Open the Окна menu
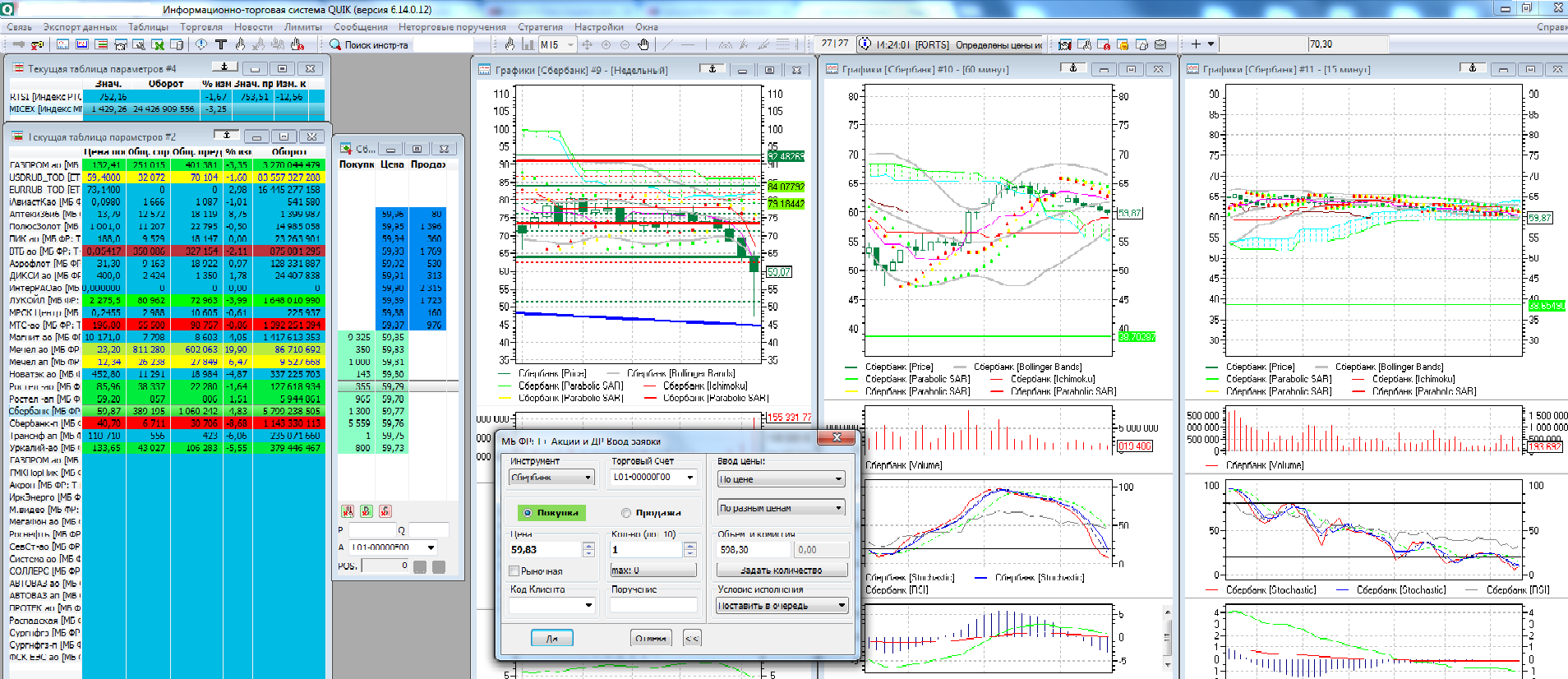 [x=646, y=27]
